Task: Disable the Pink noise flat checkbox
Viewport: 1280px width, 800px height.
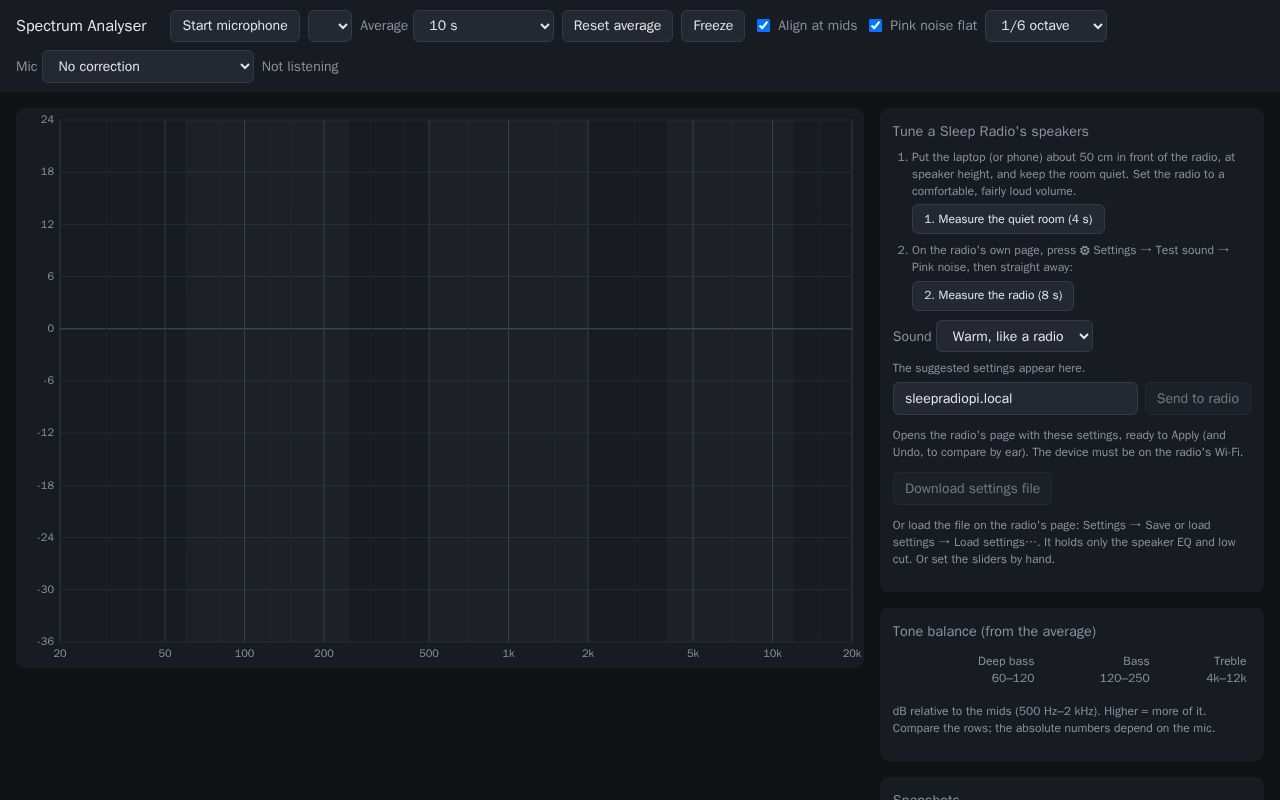Action: click(876, 26)
